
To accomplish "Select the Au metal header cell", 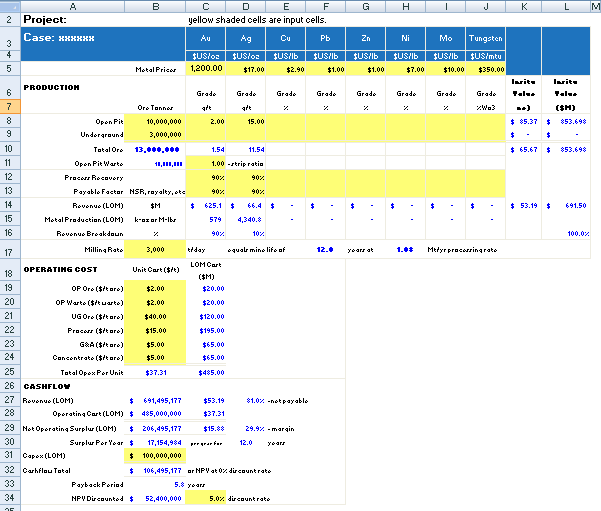I will [206, 38].
